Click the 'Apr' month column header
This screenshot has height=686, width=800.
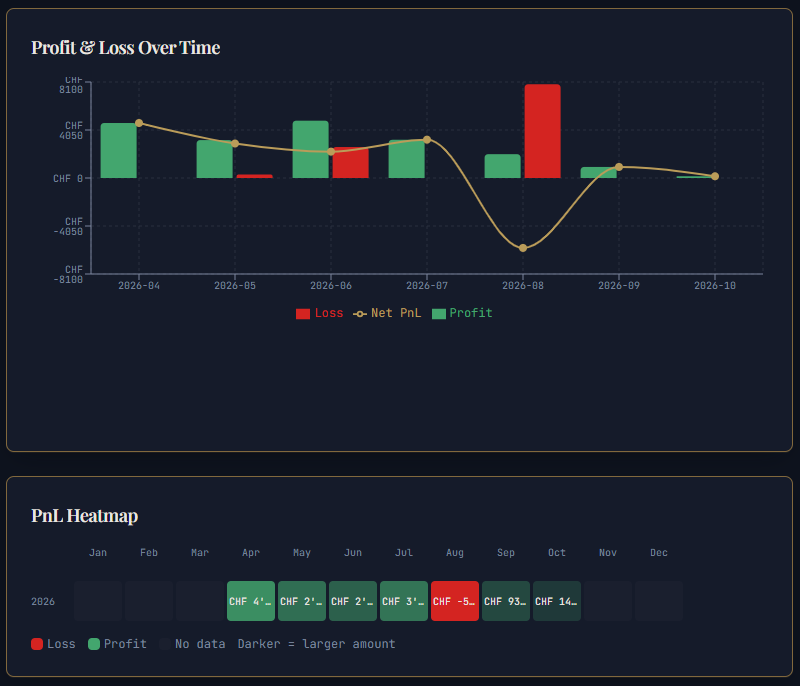(251, 552)
